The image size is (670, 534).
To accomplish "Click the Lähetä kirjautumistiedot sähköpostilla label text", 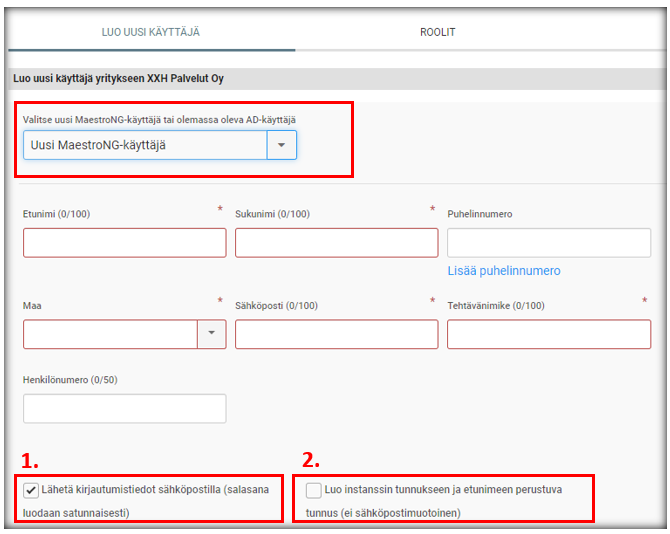I will pyautogui.click(x=146, y=501).
